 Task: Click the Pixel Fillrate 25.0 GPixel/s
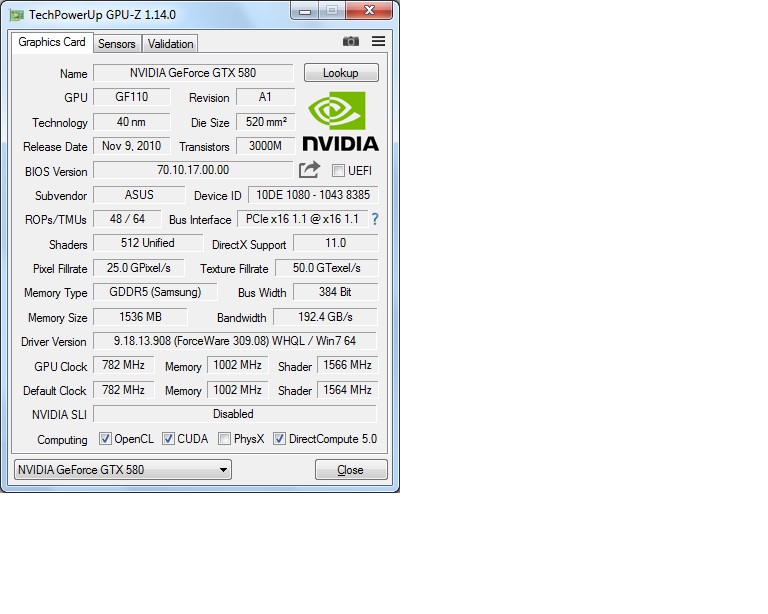point(139,268)
